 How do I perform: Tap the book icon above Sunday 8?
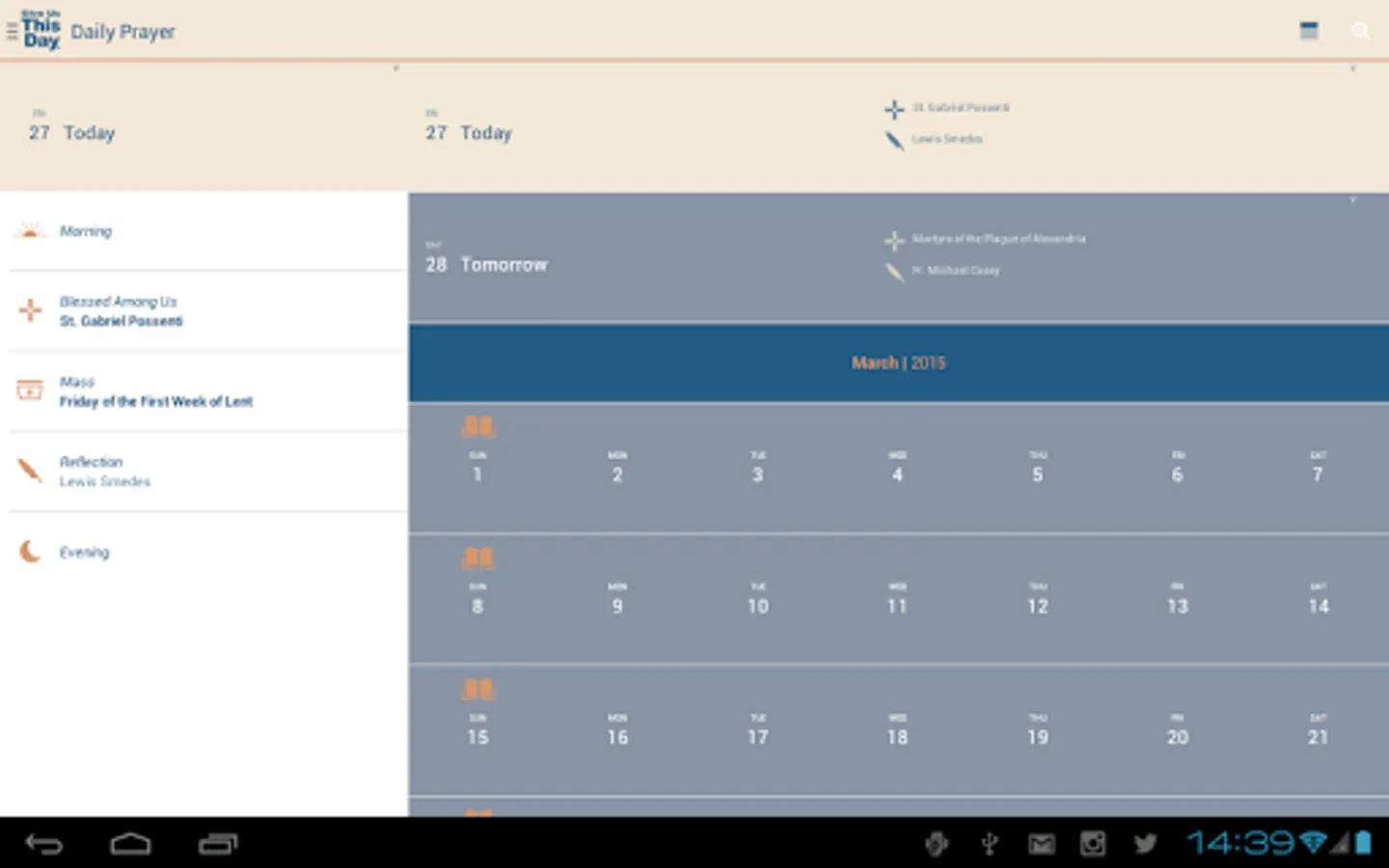click(x=478, y=557)
